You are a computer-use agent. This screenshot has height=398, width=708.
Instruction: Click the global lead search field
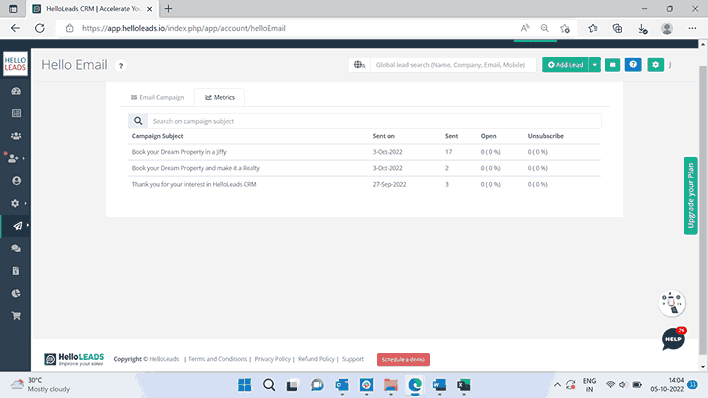pos(453,65)
